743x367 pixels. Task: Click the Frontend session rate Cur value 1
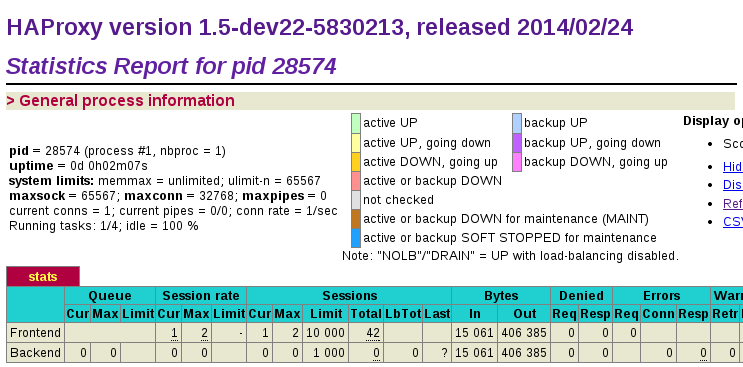coord(174,333)
